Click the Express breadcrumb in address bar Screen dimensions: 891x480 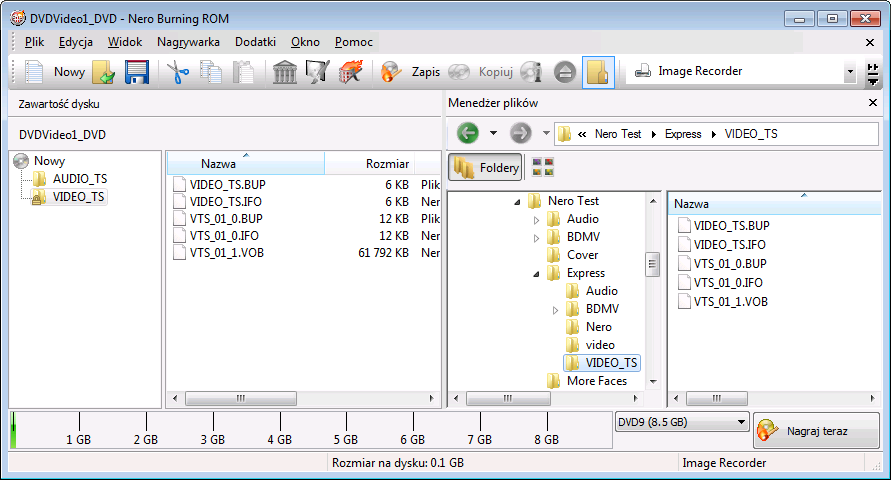point(682,134)
